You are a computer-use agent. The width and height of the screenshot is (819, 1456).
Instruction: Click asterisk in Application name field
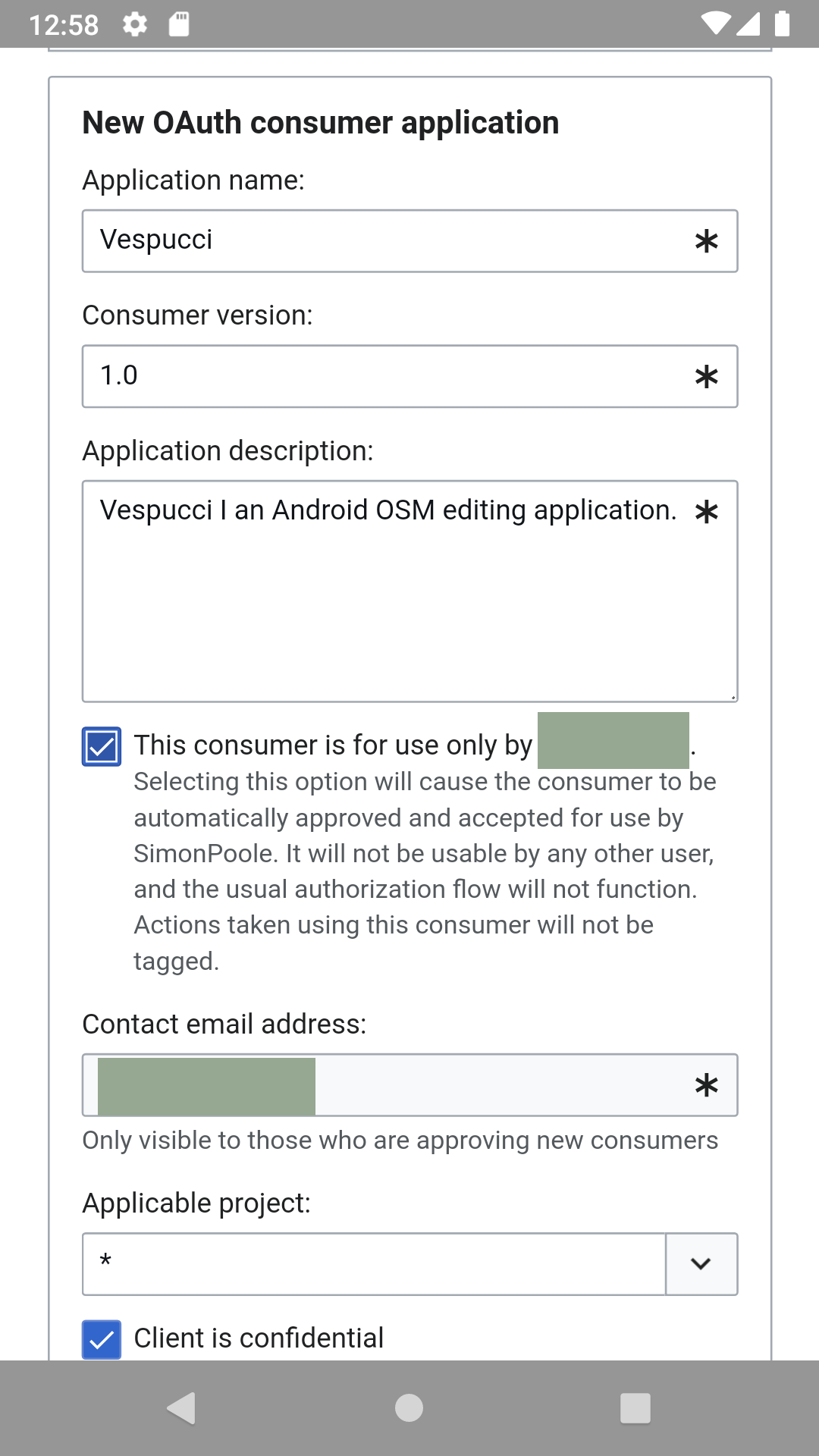[706, 242]
